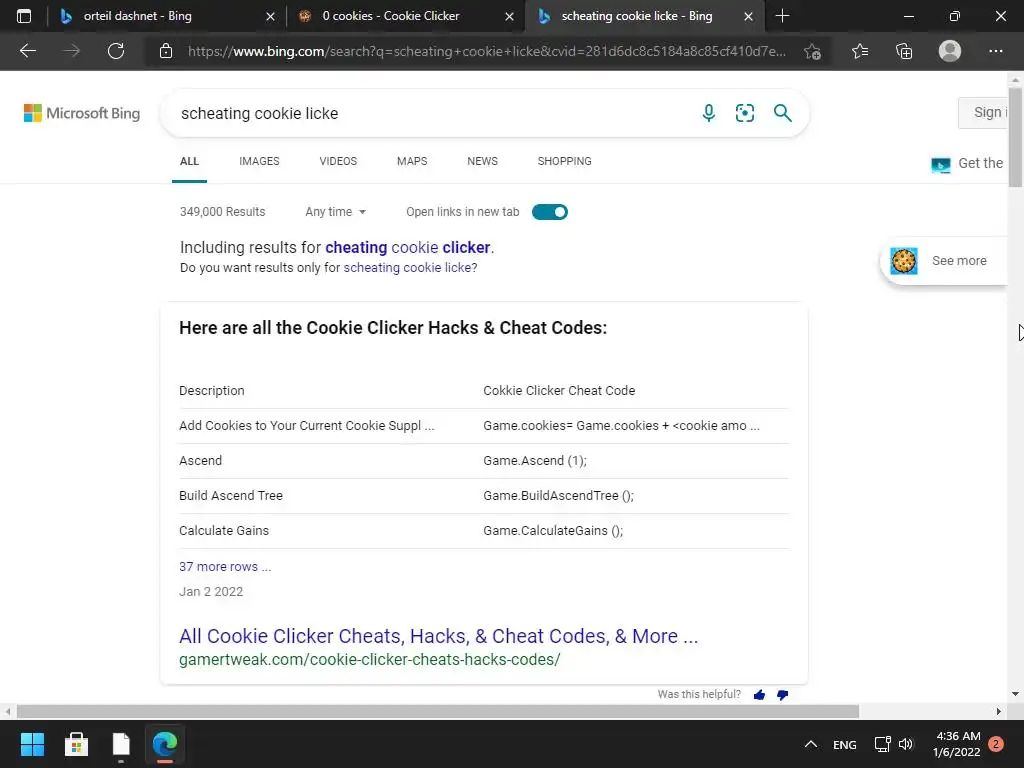Search only for scheating cookie licke
The width and height of the screenshot is (1024, 768).
(x=407, y=268)
